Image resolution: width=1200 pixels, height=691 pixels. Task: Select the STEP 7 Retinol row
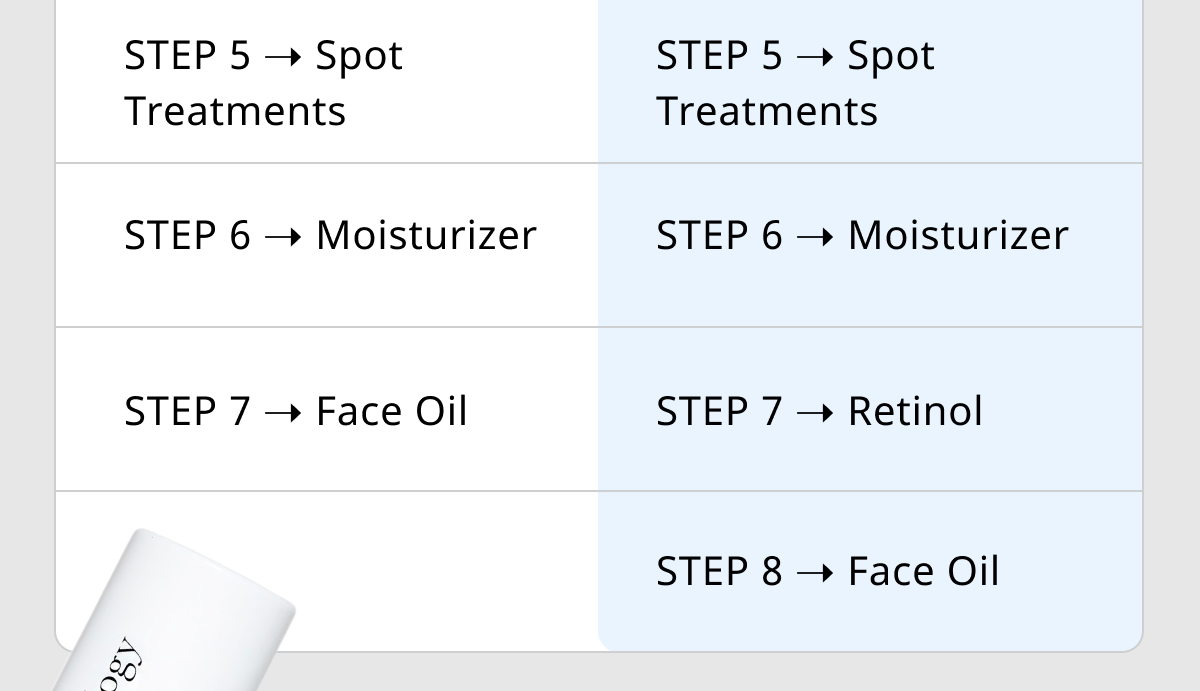[870, 409]
